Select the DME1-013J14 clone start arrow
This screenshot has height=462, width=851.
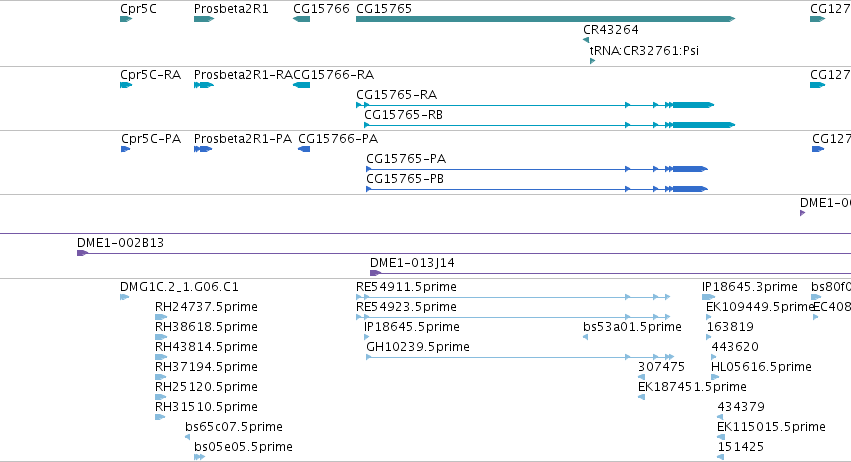(x=376, y=273)
